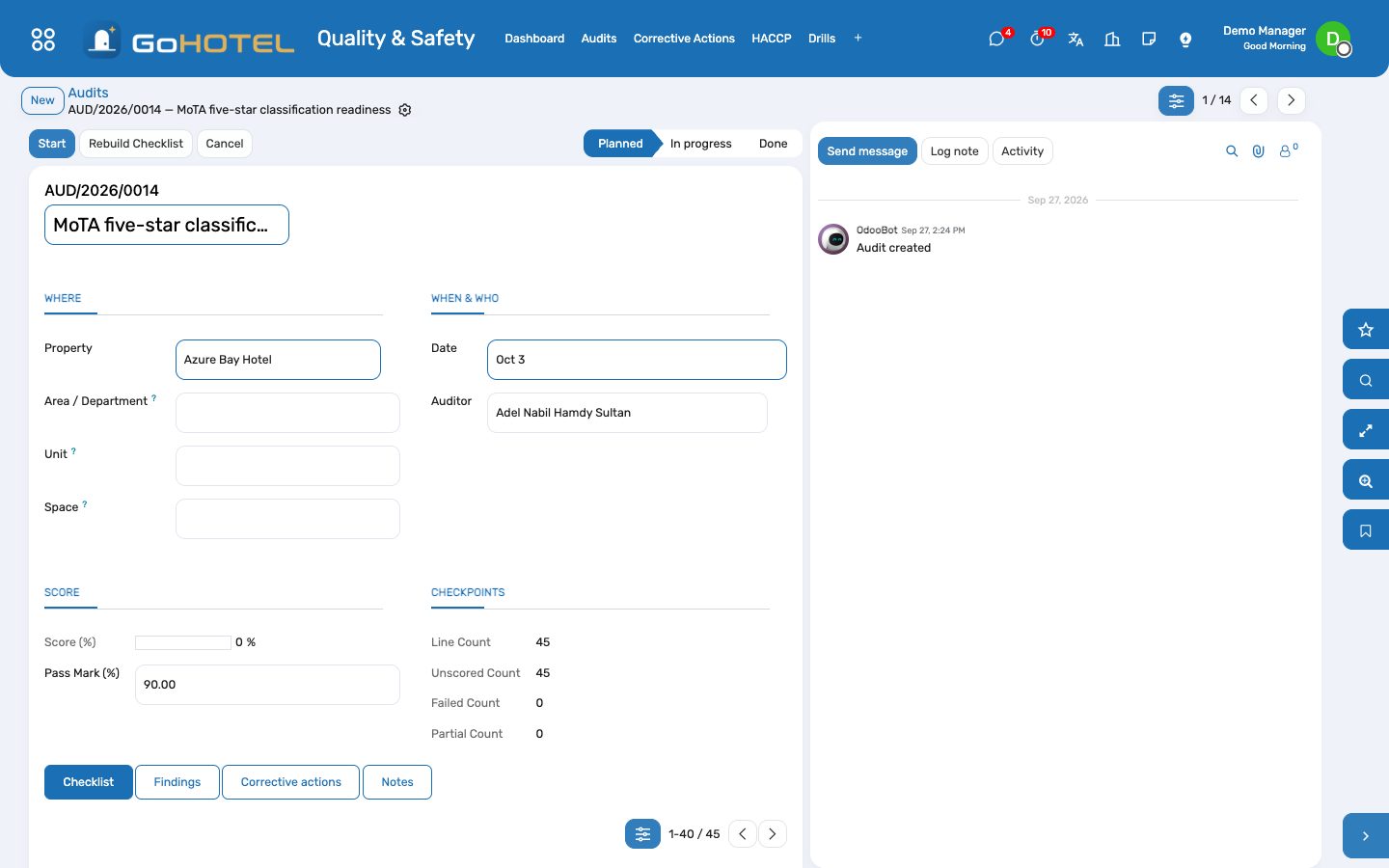Viewport: 1389px width, 868px height.
Task: Open the company building icon in header
Action: point(1112,39)
